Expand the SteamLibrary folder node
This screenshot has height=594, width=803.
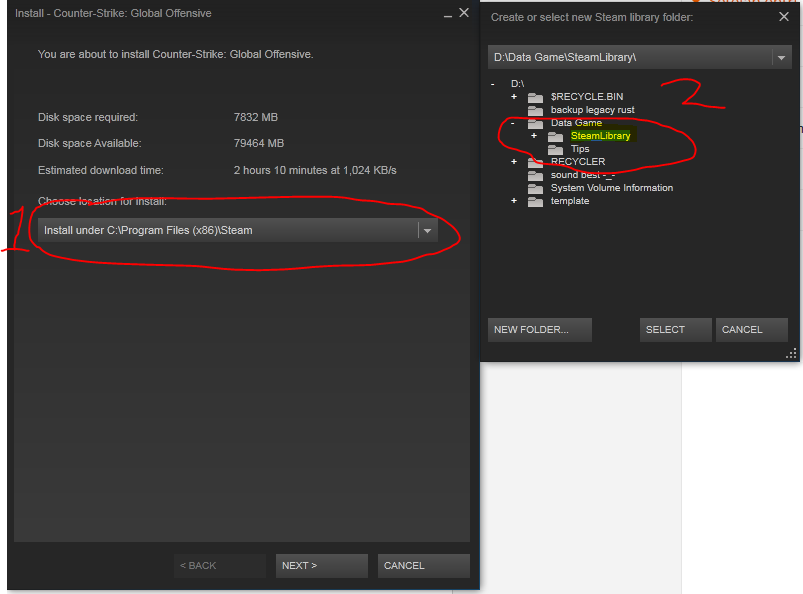534,136
